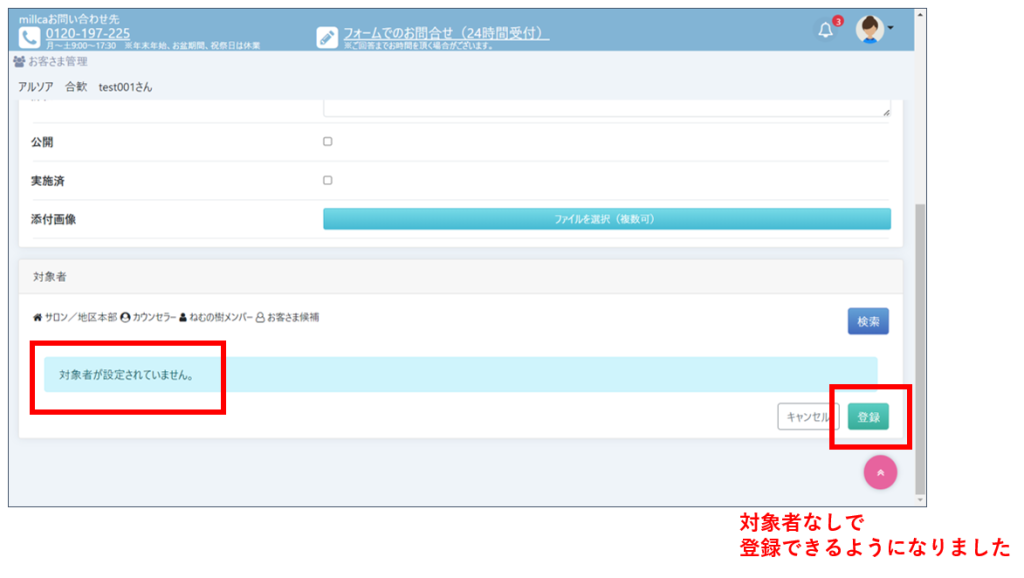1024x578 pixels.
Task: Click the キャンセル button
Action: [x=807, y=417]
